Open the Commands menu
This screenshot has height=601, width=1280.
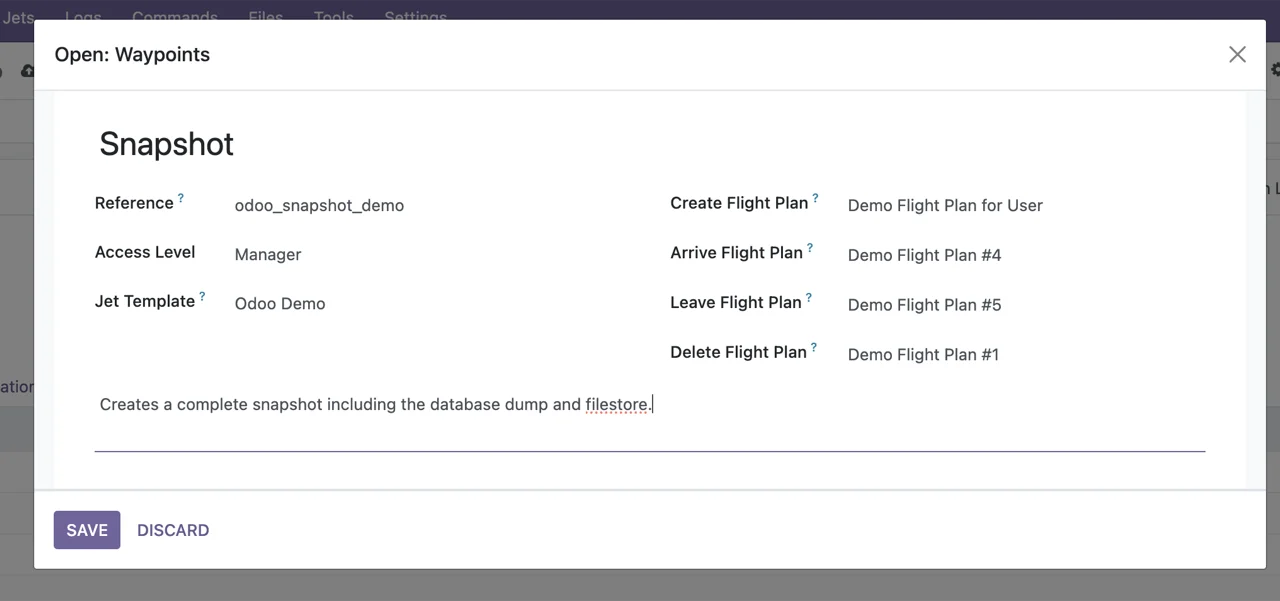point(175,16)
